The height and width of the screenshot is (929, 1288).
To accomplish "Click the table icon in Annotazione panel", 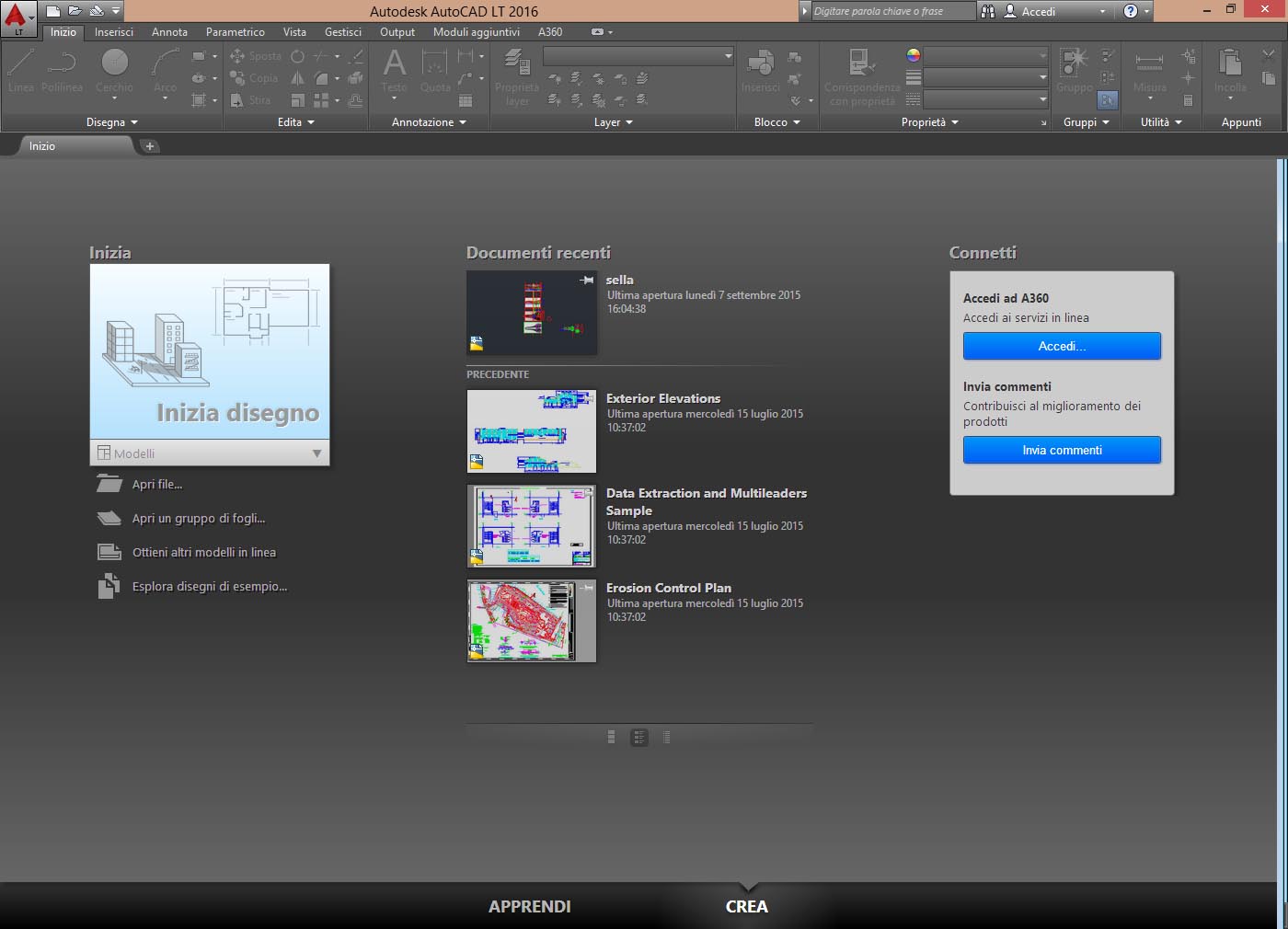I will 466,100.
